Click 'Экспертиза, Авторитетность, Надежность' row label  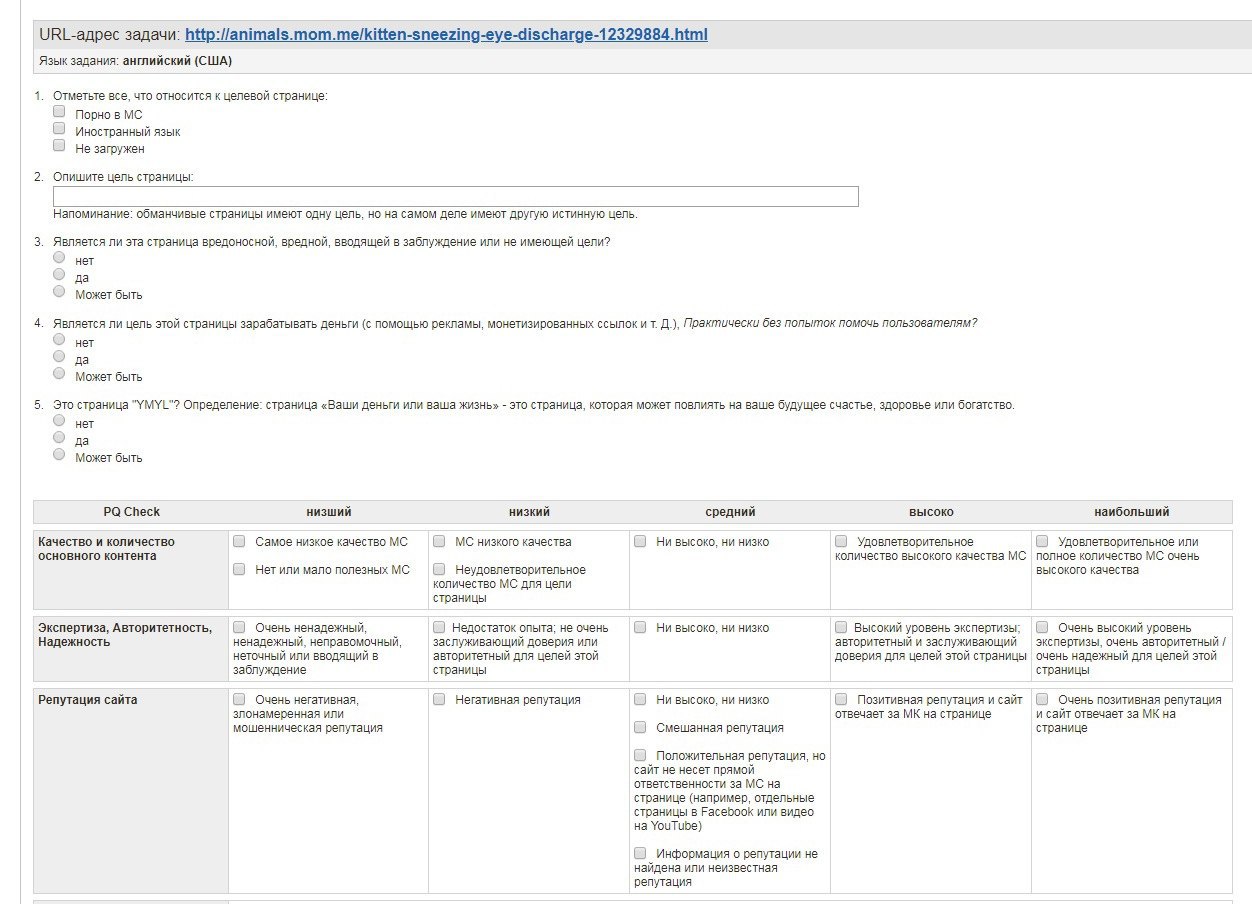click(125, 635)
